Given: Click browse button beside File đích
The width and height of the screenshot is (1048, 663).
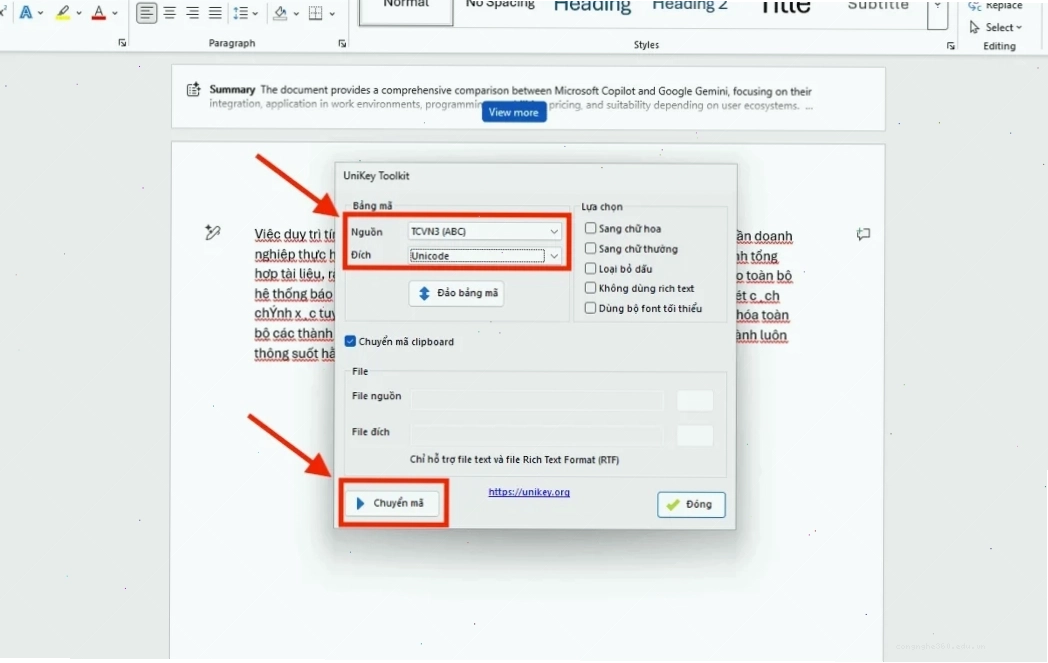Looking at the screenshot, I should pyautogui.click(x=695, y=436).
